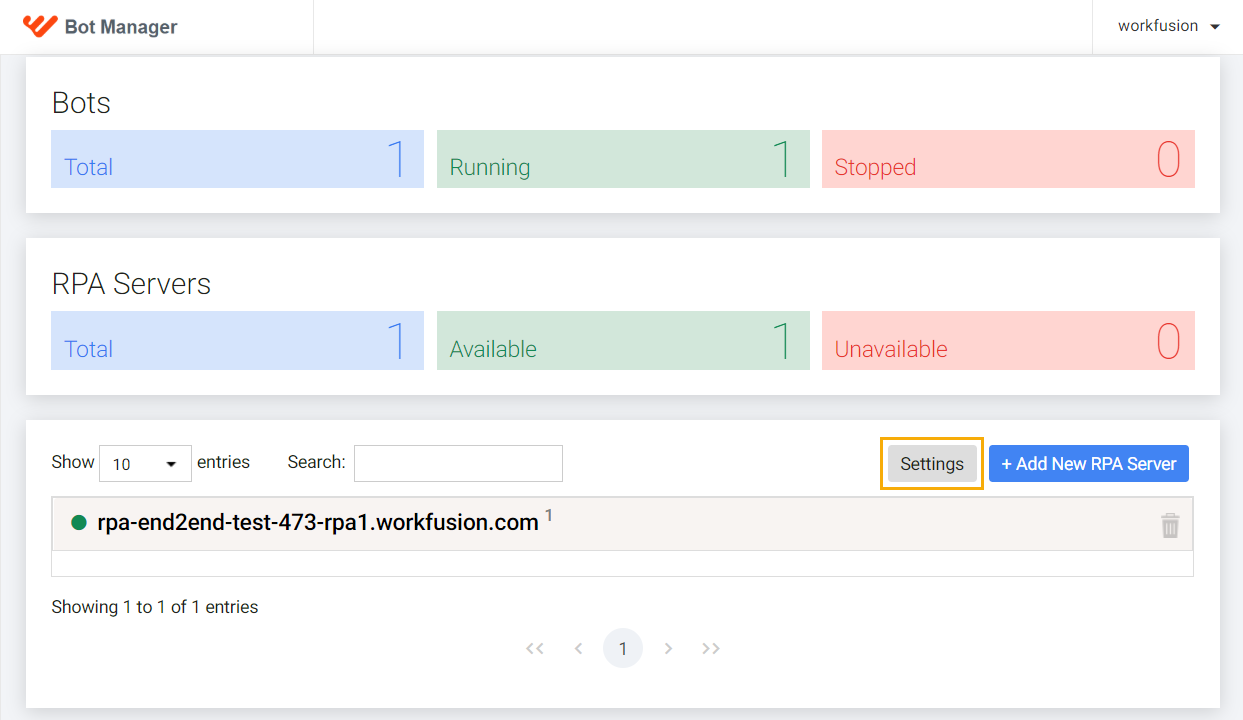
Task: Click the Bots Stopped tile
Action: pyautogui.click(x=1008, y=159)
